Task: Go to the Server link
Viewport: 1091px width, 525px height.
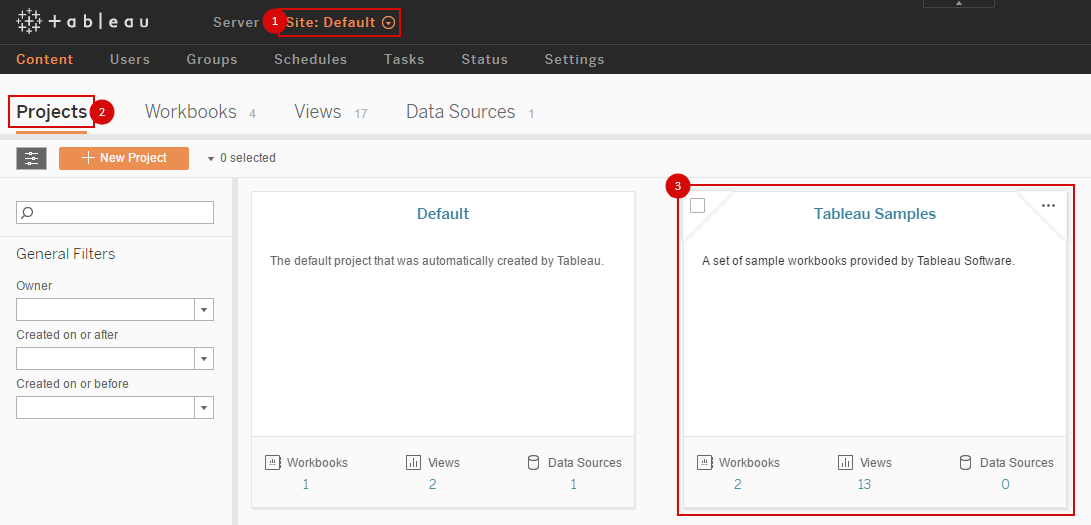Action: point(236,22)
